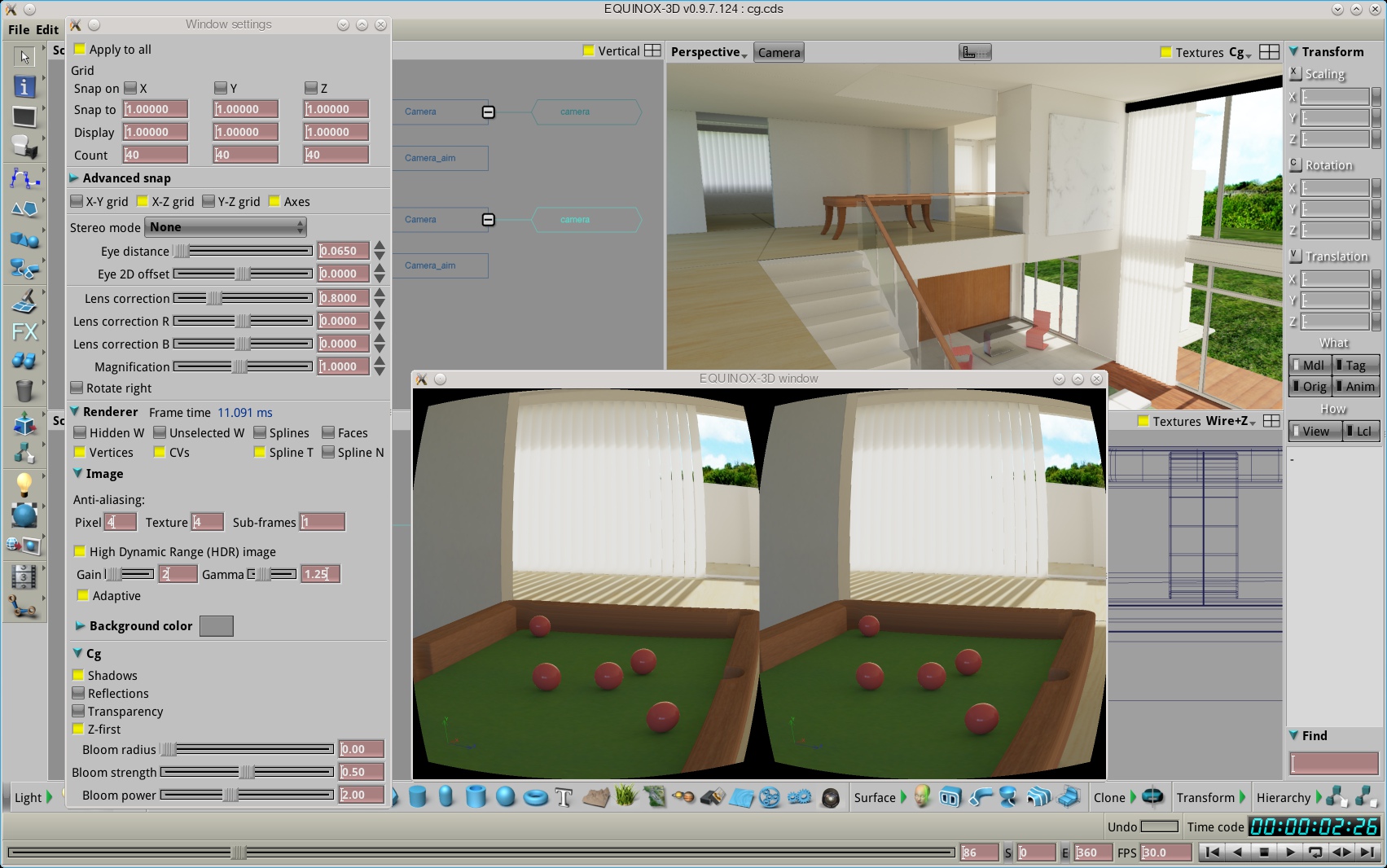Viewport: 1387px width, 868px height.
Task: Enable the Apply to all checkbox
Action: 80,49
